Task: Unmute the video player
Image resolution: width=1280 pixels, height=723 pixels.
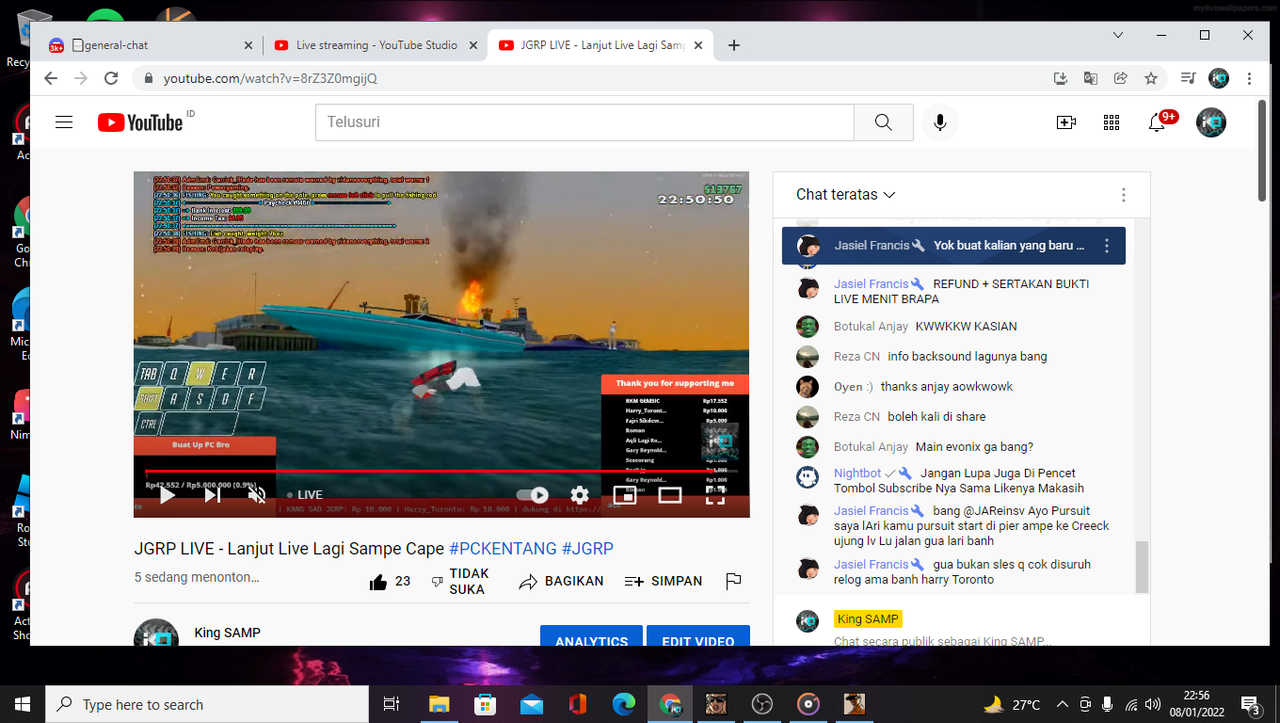Action: [x=257, y=494]
